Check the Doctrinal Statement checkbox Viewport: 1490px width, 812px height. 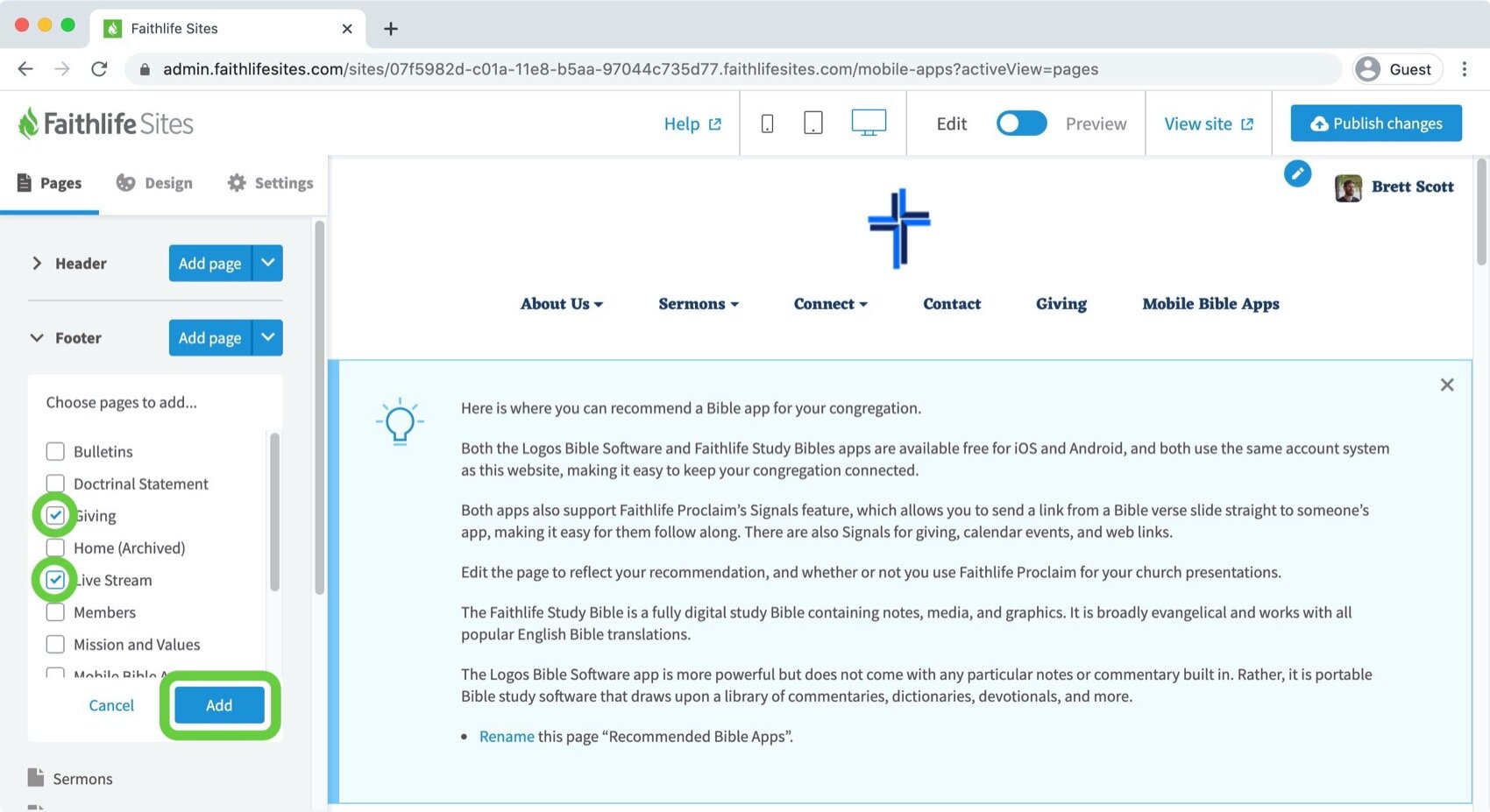tap(55, 484)
